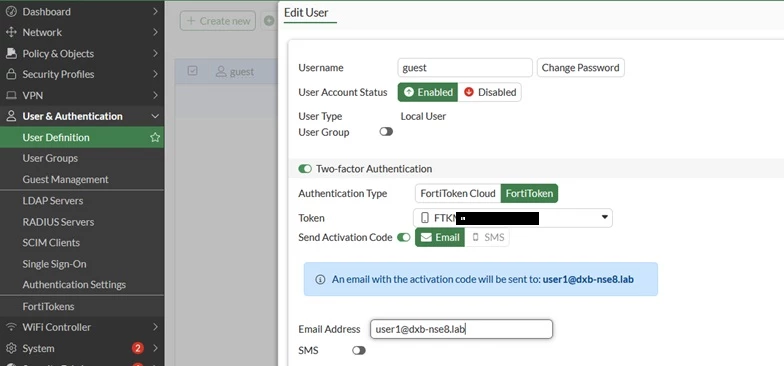Click the guest user person icon
Viewport: 784px width, 366px height.
coord(221,72)
